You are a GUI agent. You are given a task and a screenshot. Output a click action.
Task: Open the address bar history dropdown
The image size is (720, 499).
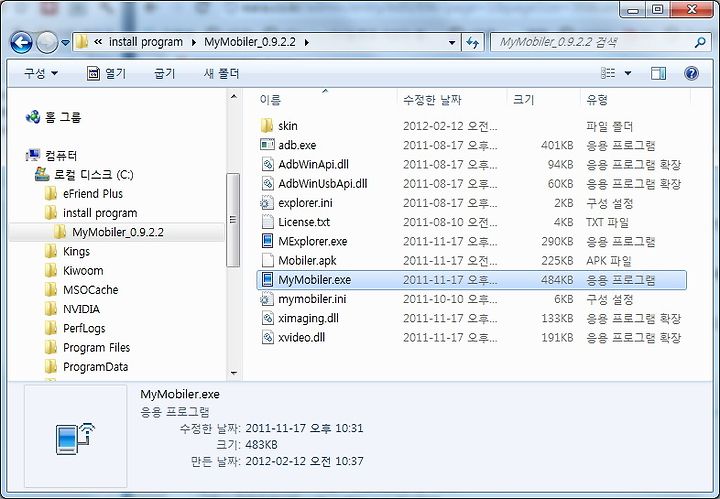[452, 43]
